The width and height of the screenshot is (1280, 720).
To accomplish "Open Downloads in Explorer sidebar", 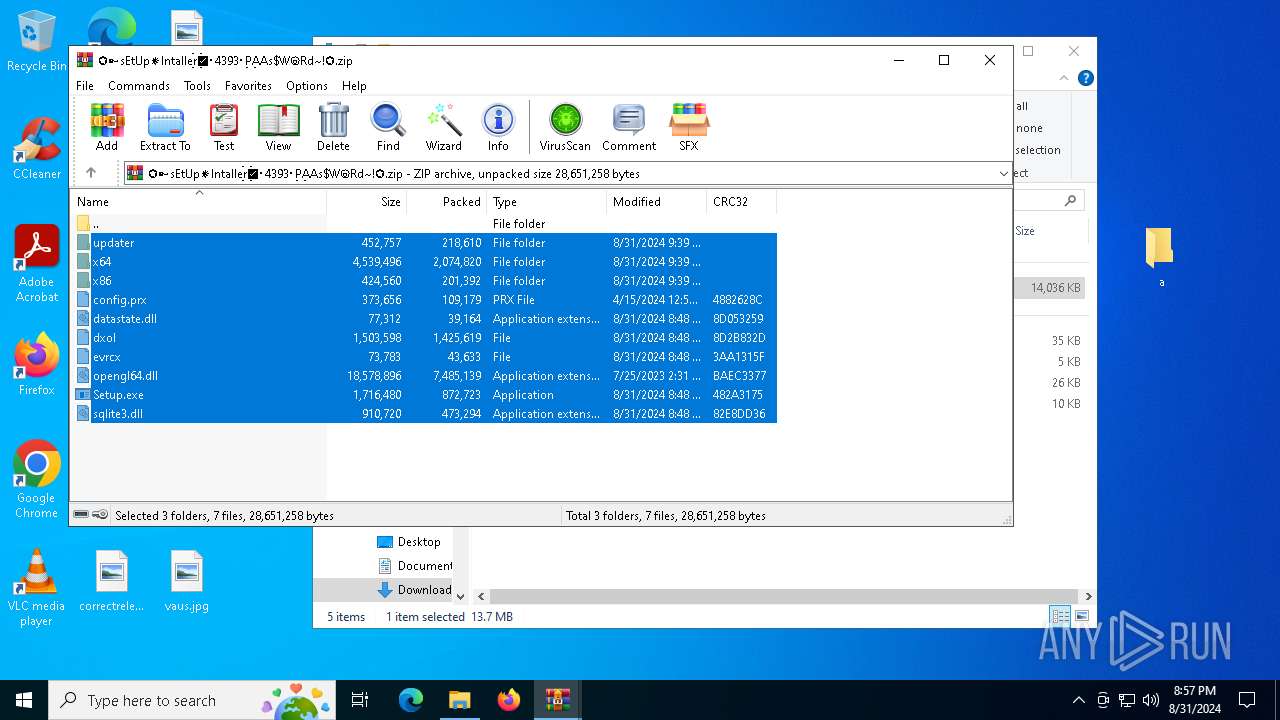I will point(424,590).
